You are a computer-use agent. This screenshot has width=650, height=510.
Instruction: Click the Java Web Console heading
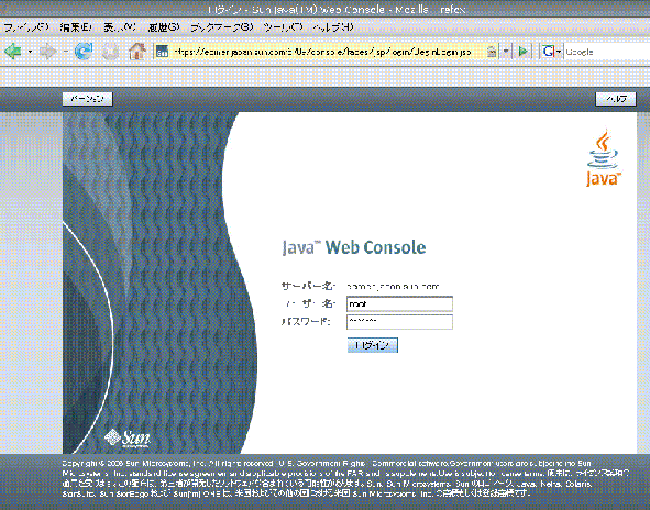[354, 248]
